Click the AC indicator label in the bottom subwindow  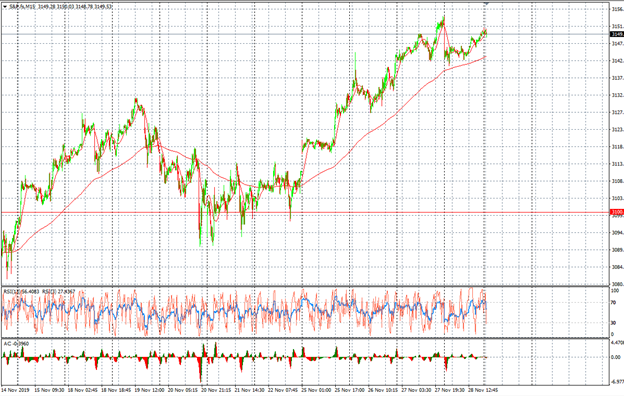point(16,344)
